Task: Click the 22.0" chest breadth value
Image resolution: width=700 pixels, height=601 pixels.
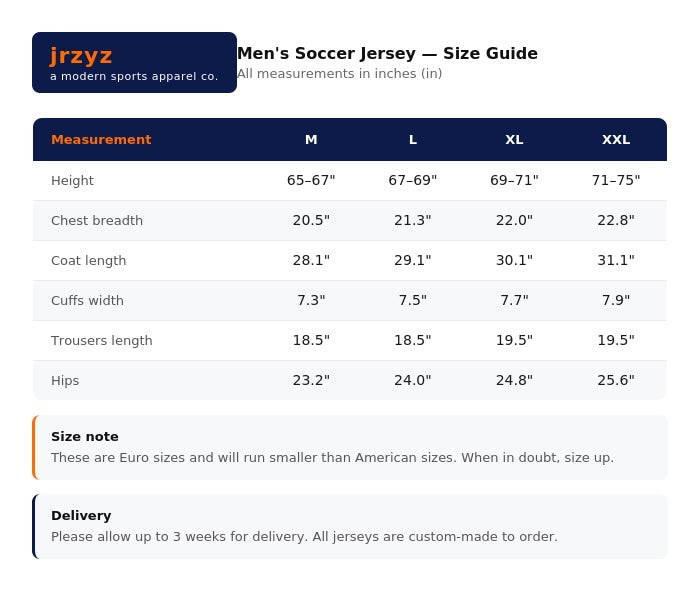Action: pos(514,221)
